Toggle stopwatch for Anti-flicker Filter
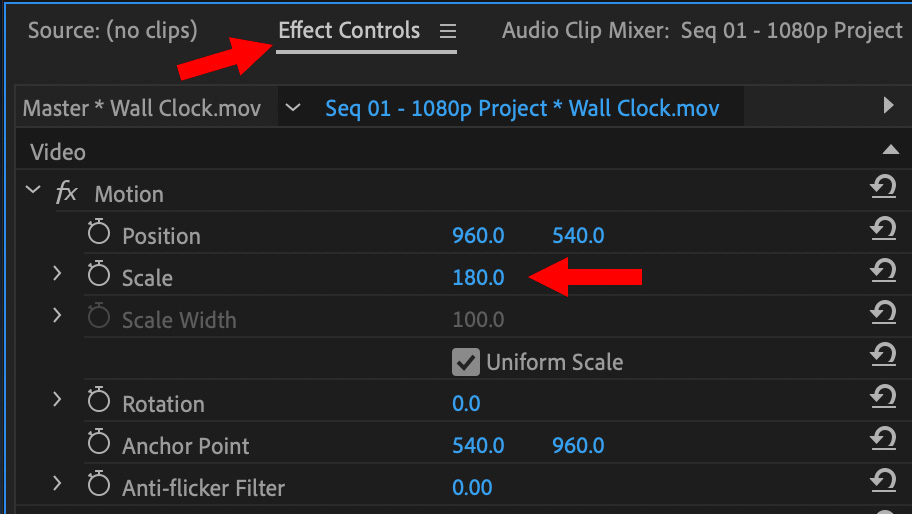The height and width of the screenshot is (514, 912). [x=99, y=483]
